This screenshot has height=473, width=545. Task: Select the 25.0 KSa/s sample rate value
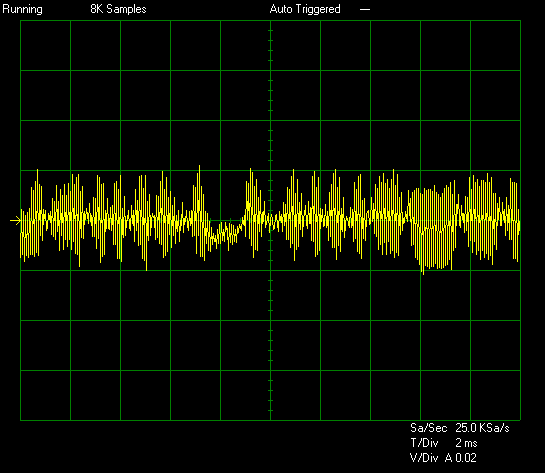coord(482,428)
